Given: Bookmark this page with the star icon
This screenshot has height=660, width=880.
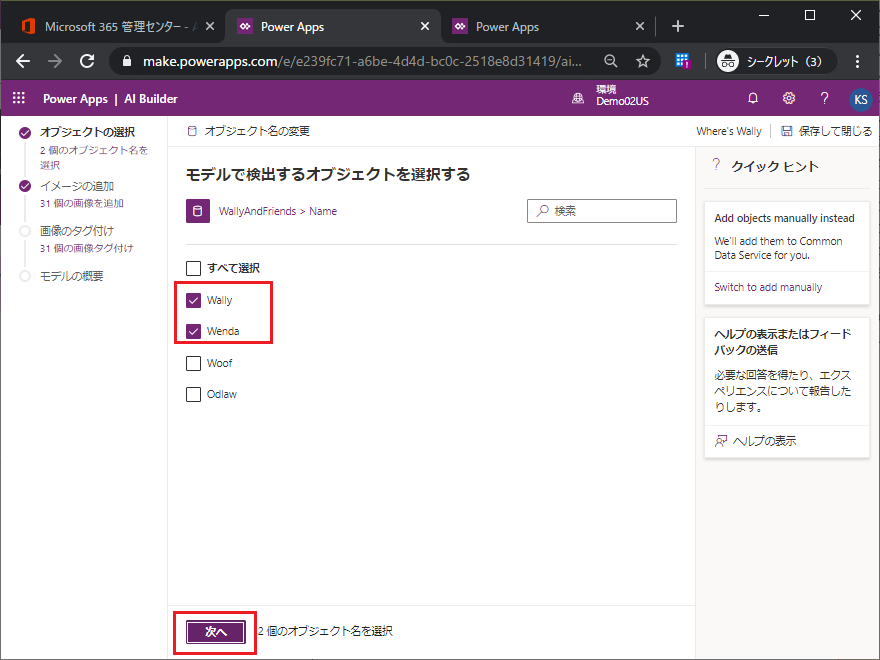Looking at the screenshot, I should (643, 61).
